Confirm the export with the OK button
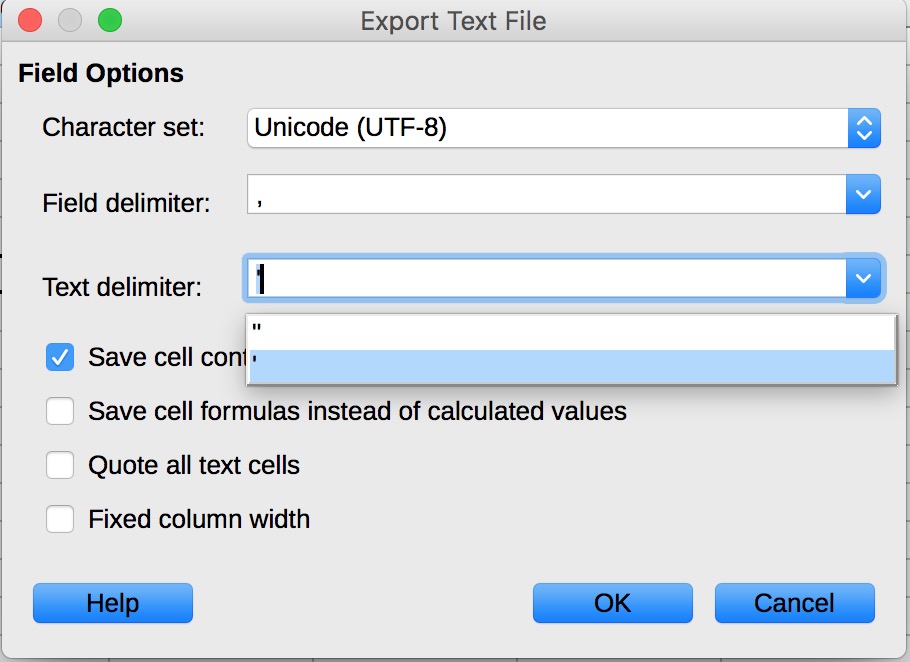The height and width of the screenshot is (662, 910). coord(612,603)
